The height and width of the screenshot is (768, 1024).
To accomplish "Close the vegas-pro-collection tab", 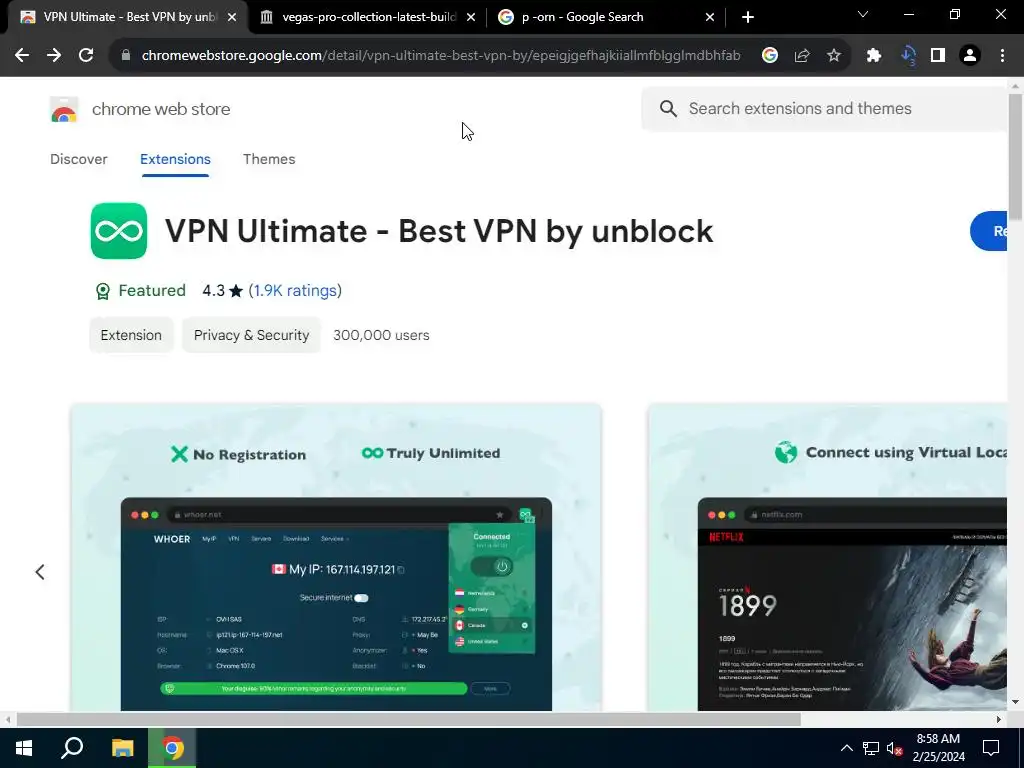I will pos(471,17).
